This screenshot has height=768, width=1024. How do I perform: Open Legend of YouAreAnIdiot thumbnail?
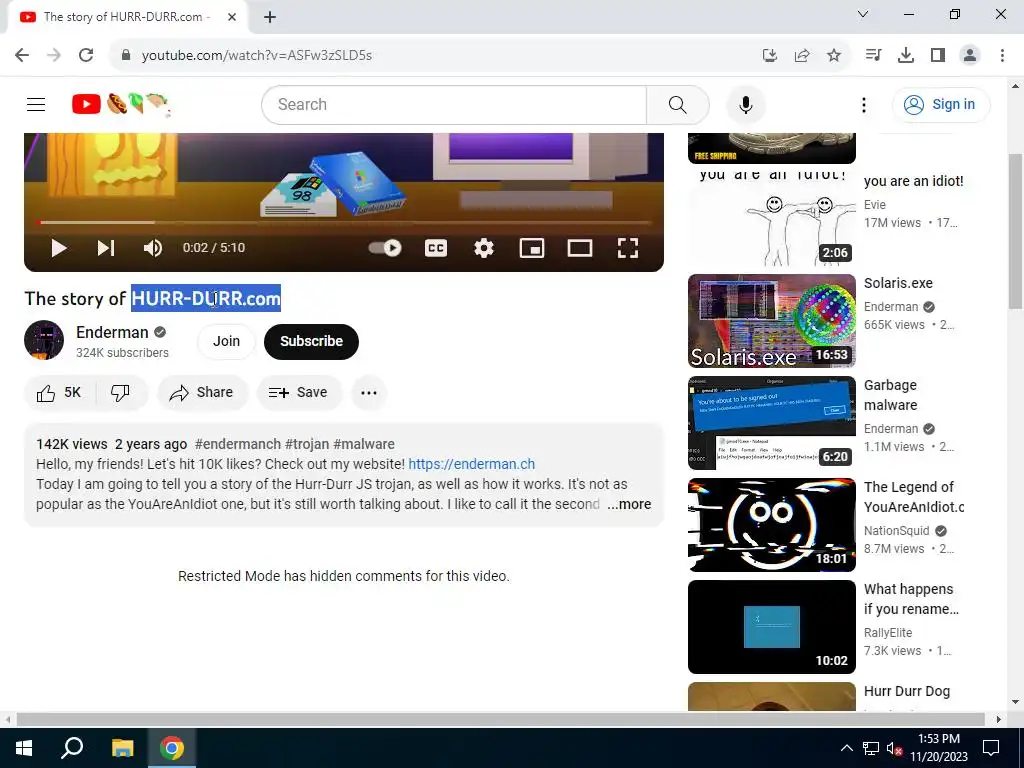point(771,524)
